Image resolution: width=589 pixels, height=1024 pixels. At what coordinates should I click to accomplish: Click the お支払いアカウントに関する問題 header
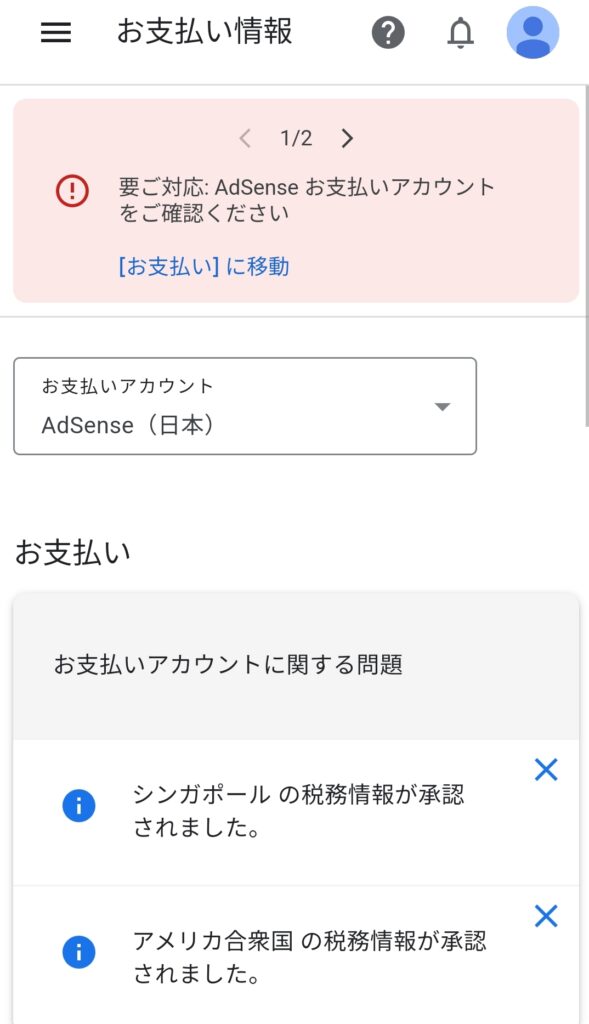[x=228, y=665]
